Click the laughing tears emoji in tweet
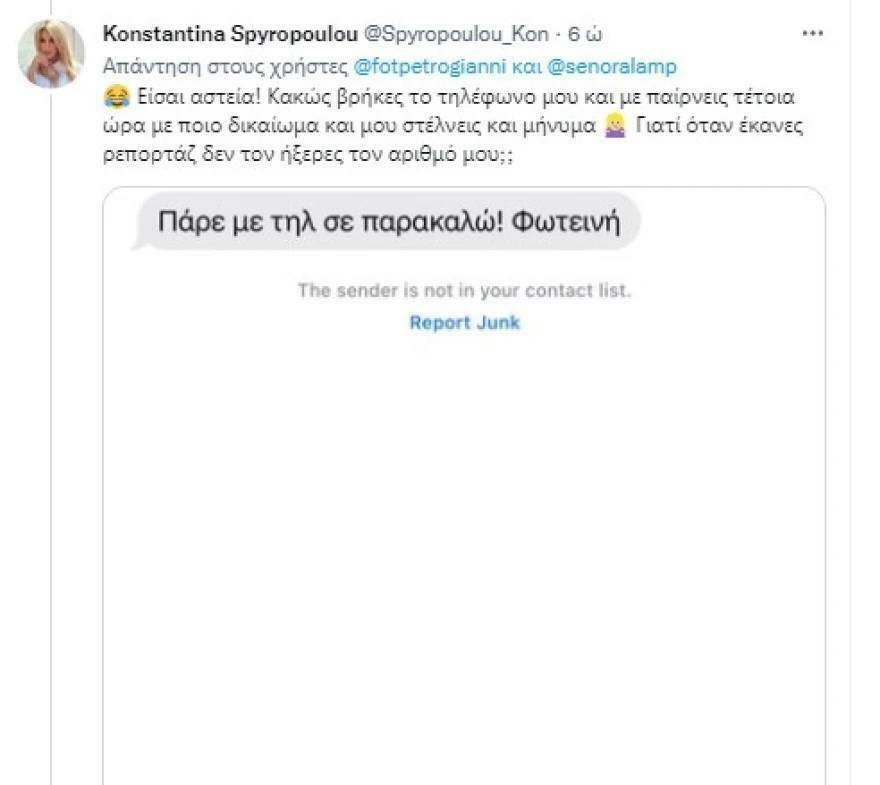880x785 pixels. pyautogui.click(x=117, y=97)
